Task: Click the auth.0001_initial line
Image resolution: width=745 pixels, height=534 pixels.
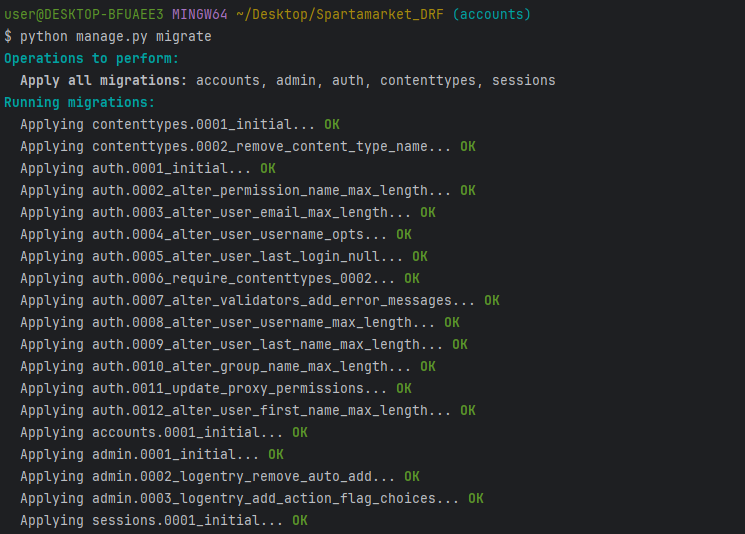Action: (148, 169)
